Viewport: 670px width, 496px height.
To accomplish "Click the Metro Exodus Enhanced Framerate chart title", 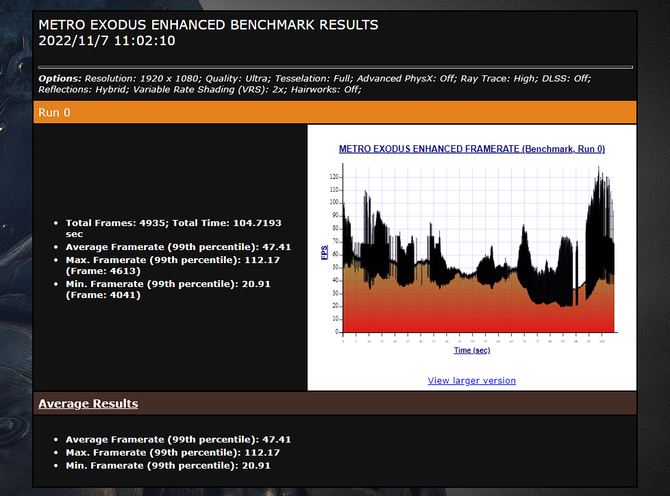I will point(472,149).
